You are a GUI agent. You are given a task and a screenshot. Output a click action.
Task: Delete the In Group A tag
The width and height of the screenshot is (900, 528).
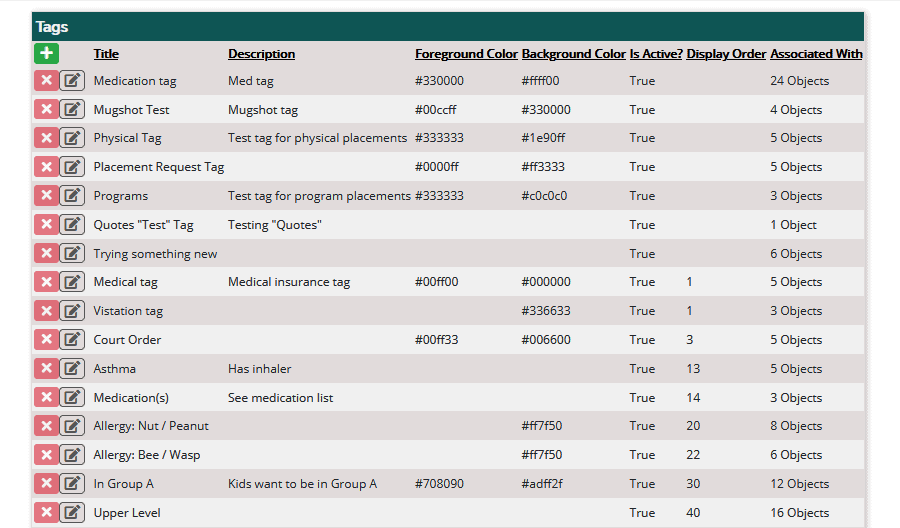coord(46,484)
